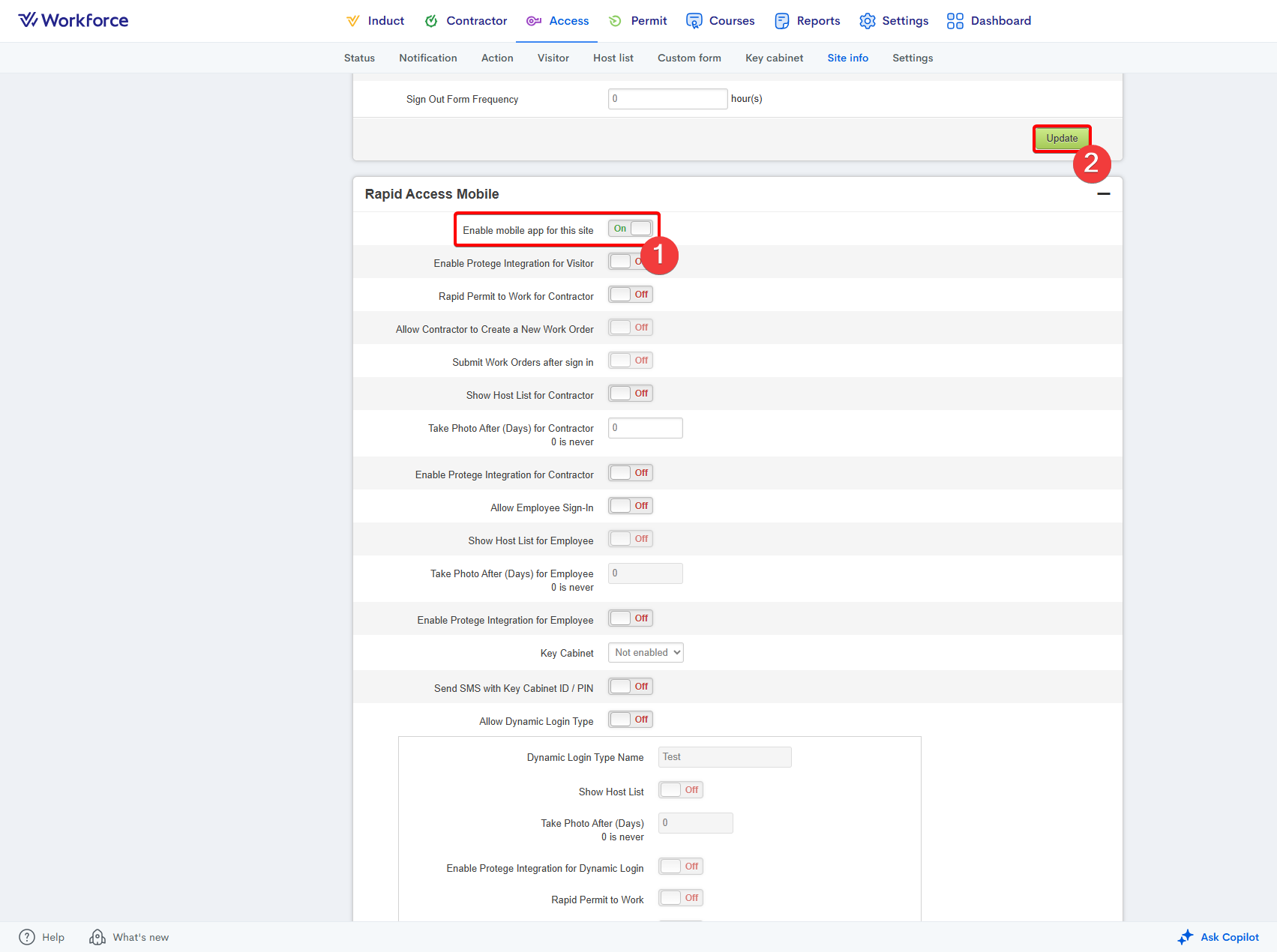Turn on Allow Dynamic Login Type
This screenshot has width=1277, height=952.
point(631,720)
